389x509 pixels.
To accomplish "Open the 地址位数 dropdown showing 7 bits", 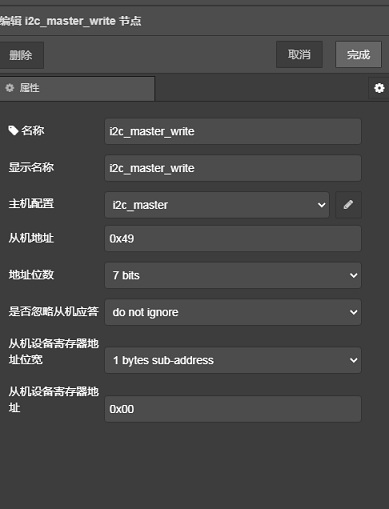I will (233, 275).
